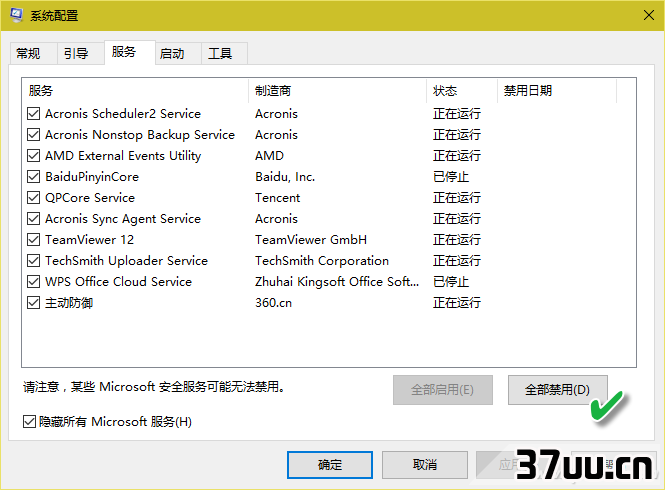This screenshot has width=665, height=490.
Task: Open the 工具 tab
Action: coord(224,53)
